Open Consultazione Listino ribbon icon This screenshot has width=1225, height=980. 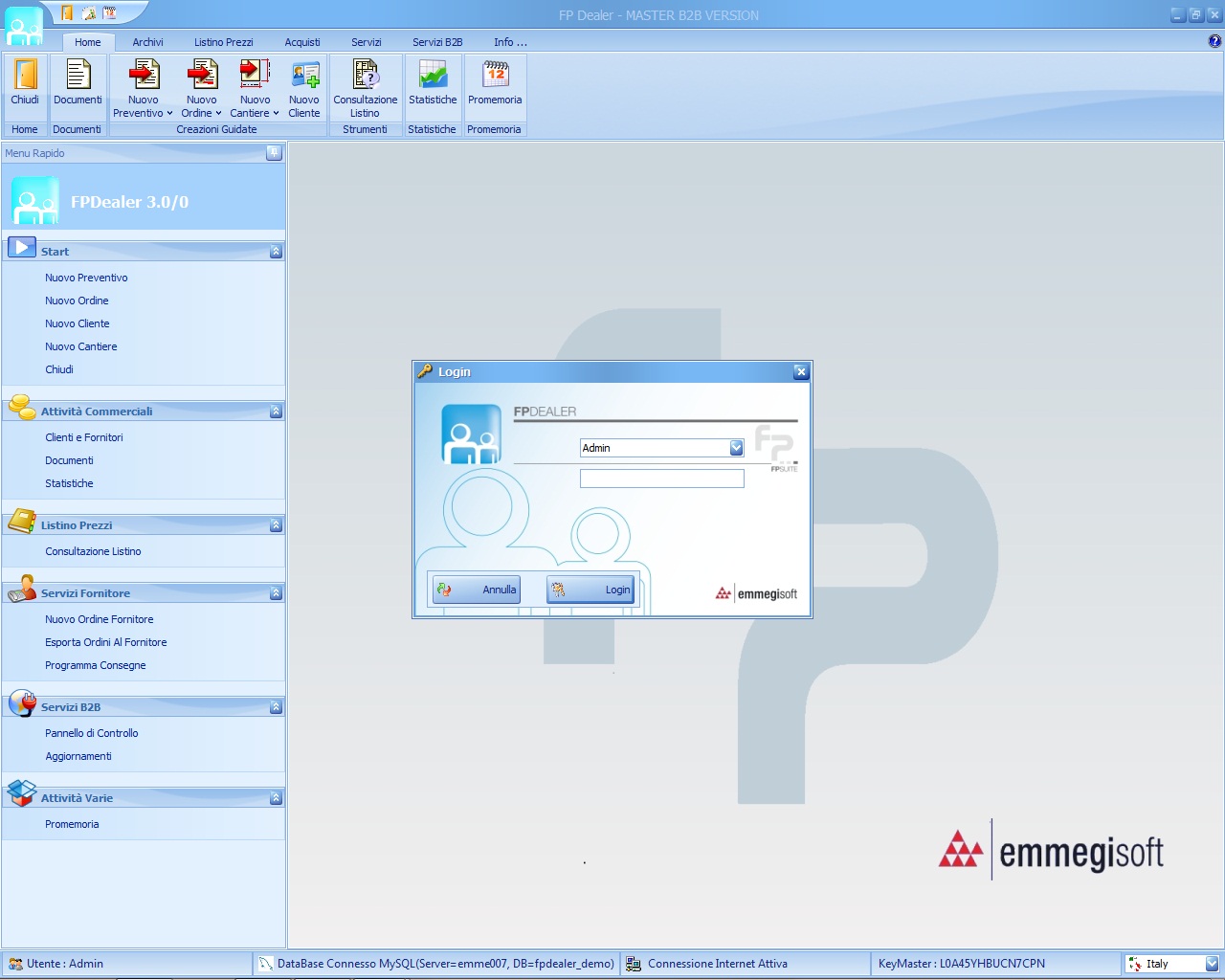(x=366, y=75)
